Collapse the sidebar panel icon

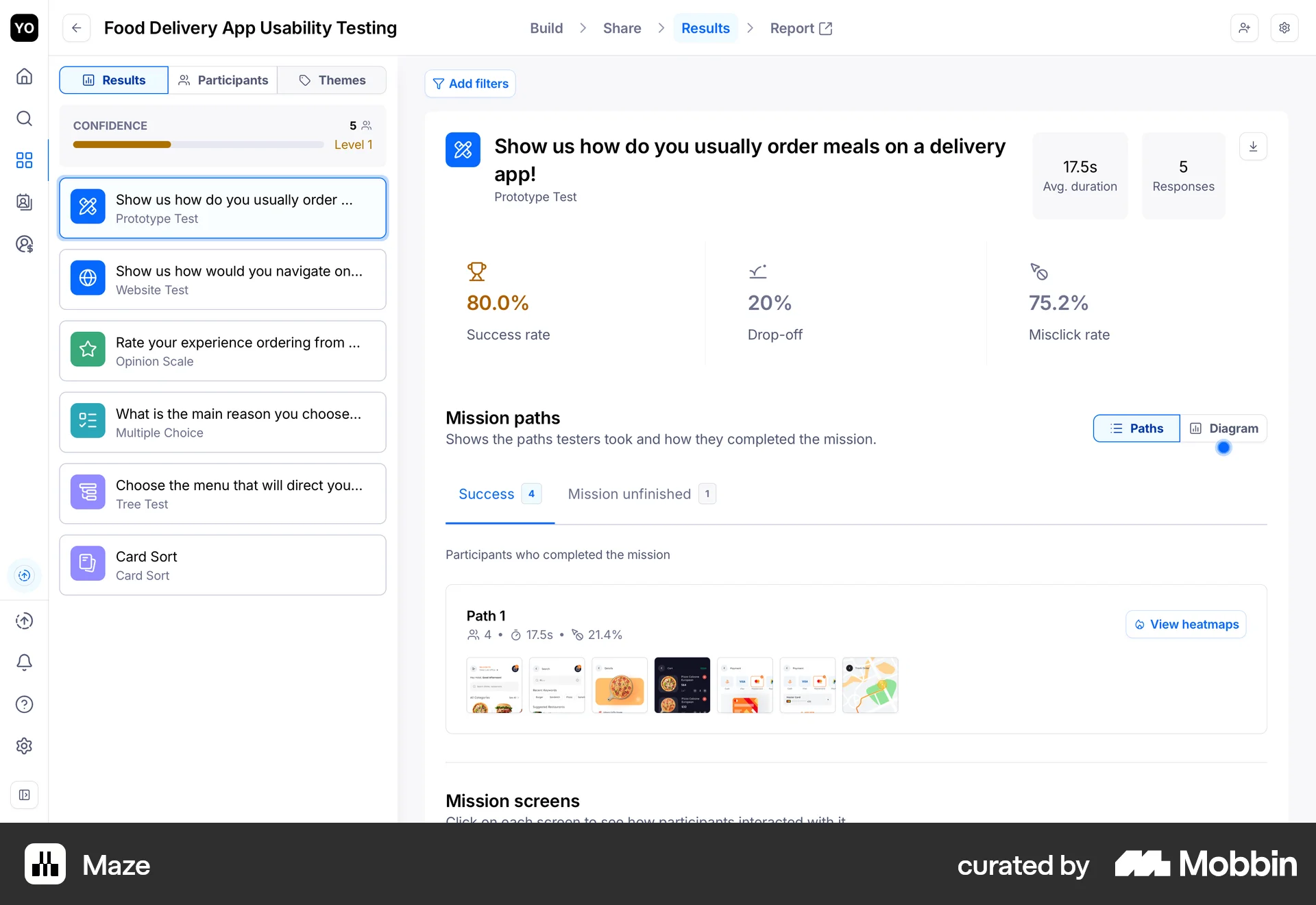pos(24,795)
